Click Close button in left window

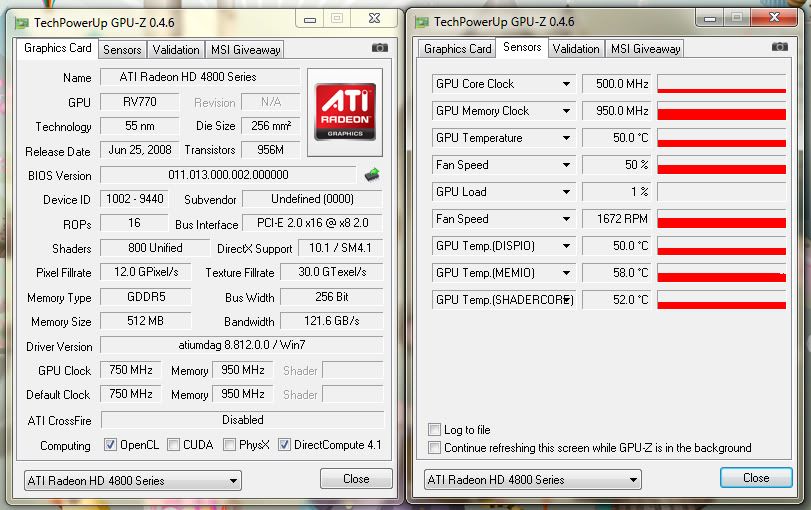coord(356,479)
